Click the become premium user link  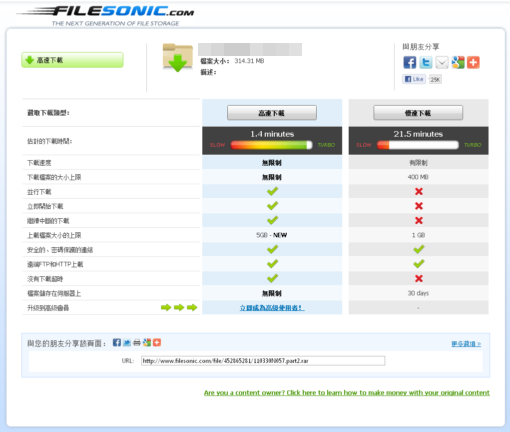coord(272,308)
